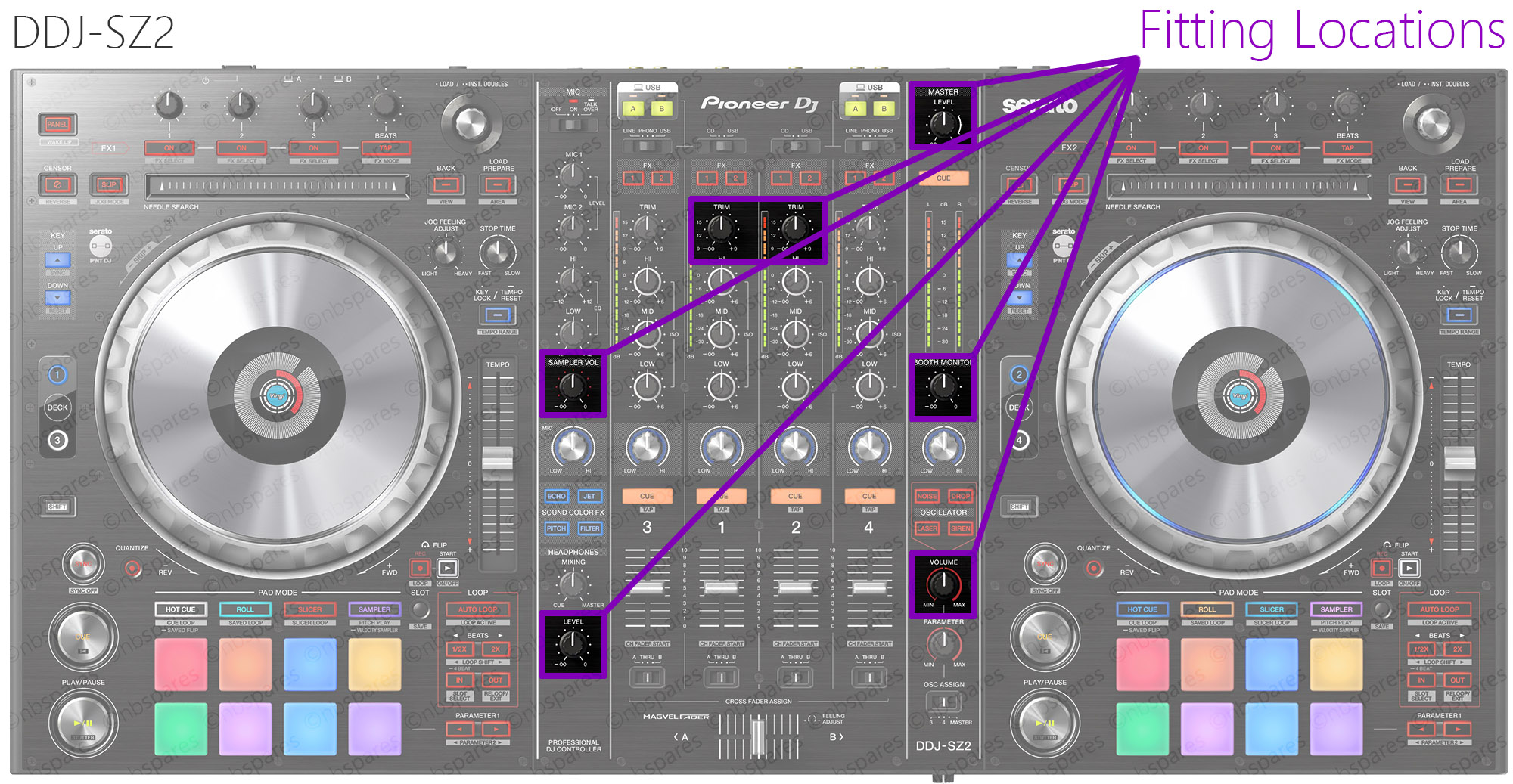Screen dimensions: 1513x784
Task: Switch the left deck to ROLL pad mode
Action: (245, 609)
